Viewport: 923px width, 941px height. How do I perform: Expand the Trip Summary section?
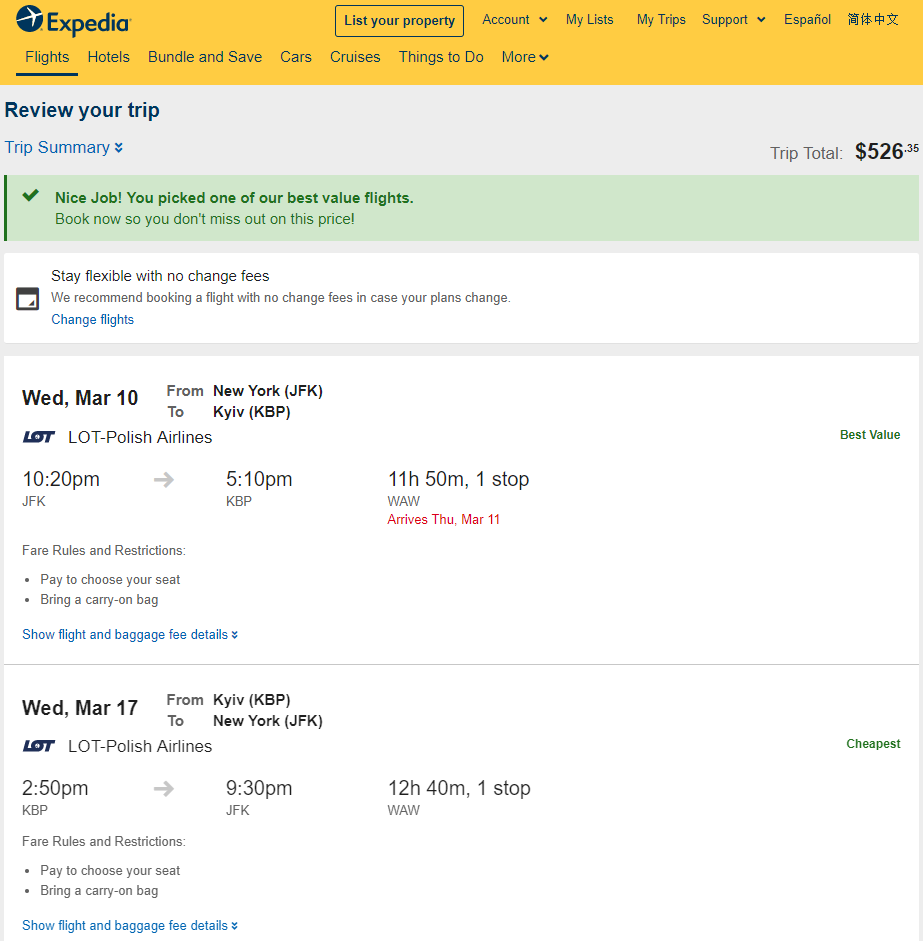pyautogui.click(x=64, y=148)
